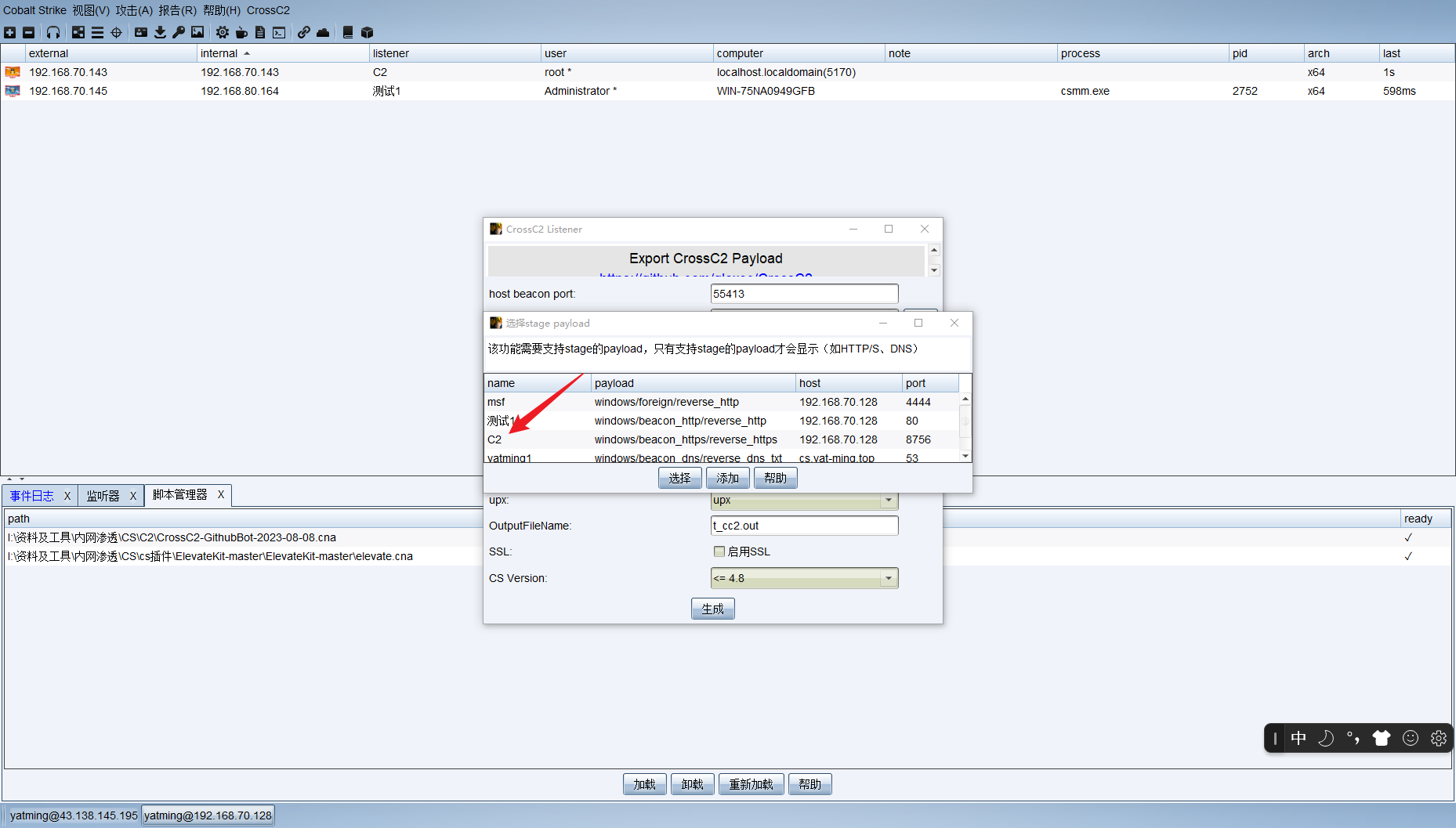
Task: Click the 重新加载 button
Action: (752, 784)
